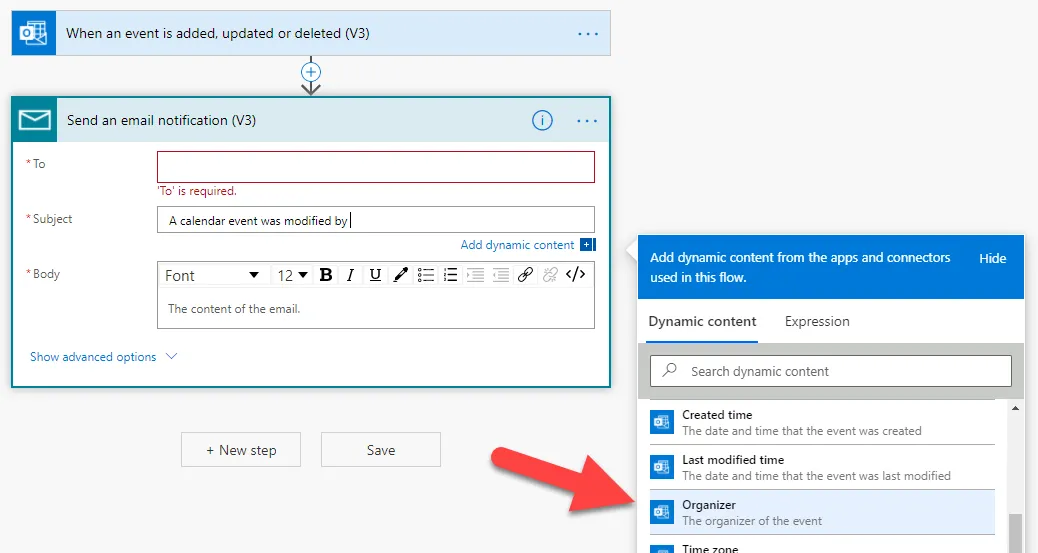Switch Body to HTML code view
The image size is (1038, 553).
tap(575, 275)
